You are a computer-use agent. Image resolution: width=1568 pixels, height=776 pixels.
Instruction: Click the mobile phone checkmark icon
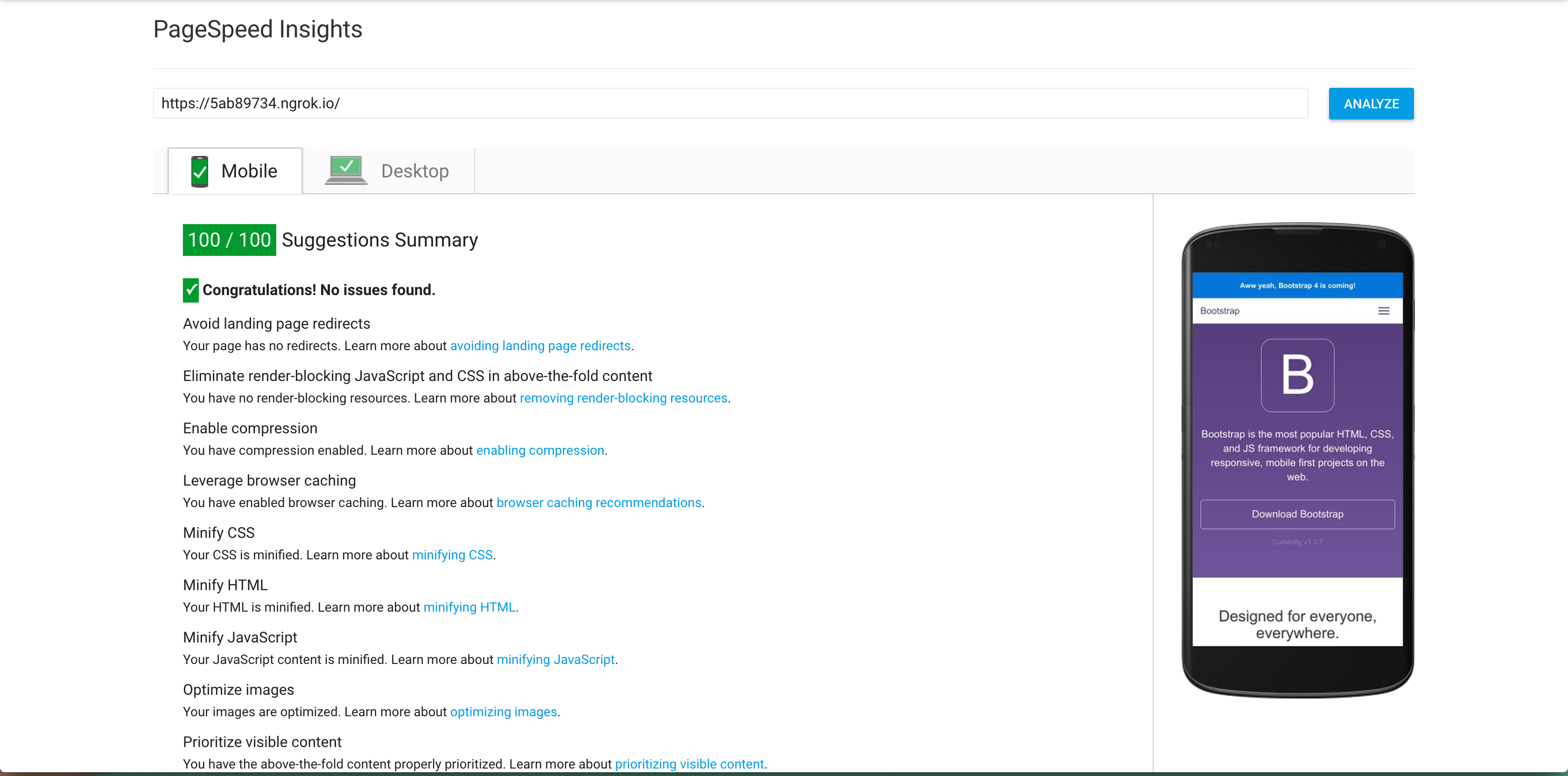199,171
